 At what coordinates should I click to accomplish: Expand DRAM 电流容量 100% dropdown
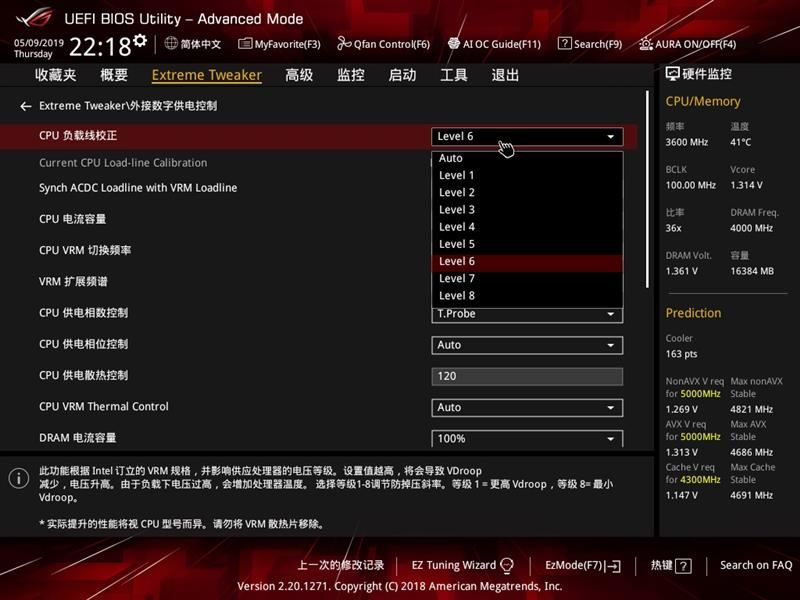tap(527, 439)
